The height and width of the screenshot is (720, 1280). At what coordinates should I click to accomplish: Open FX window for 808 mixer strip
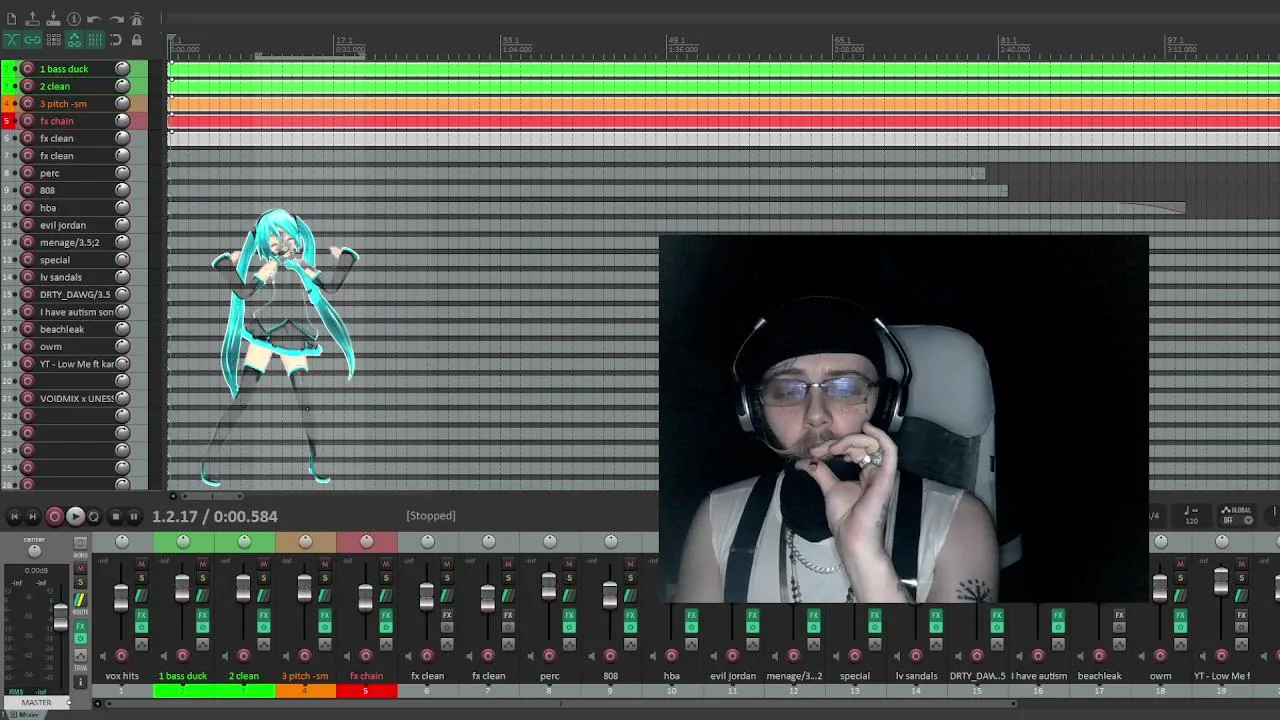(630, 615)
